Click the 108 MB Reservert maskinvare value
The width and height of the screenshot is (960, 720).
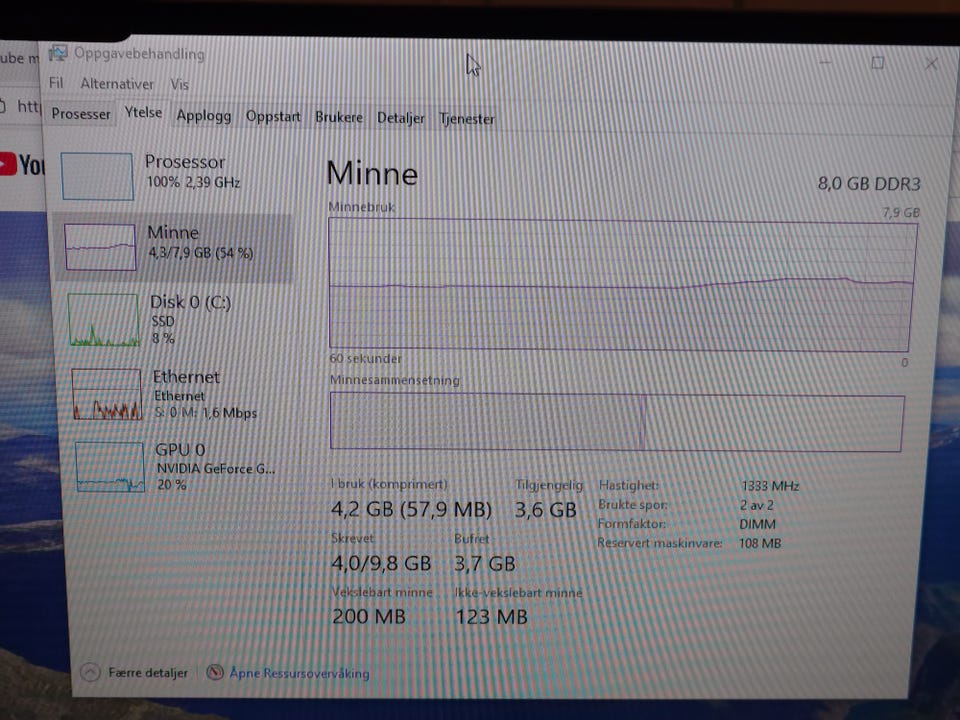tap(760, 543)
